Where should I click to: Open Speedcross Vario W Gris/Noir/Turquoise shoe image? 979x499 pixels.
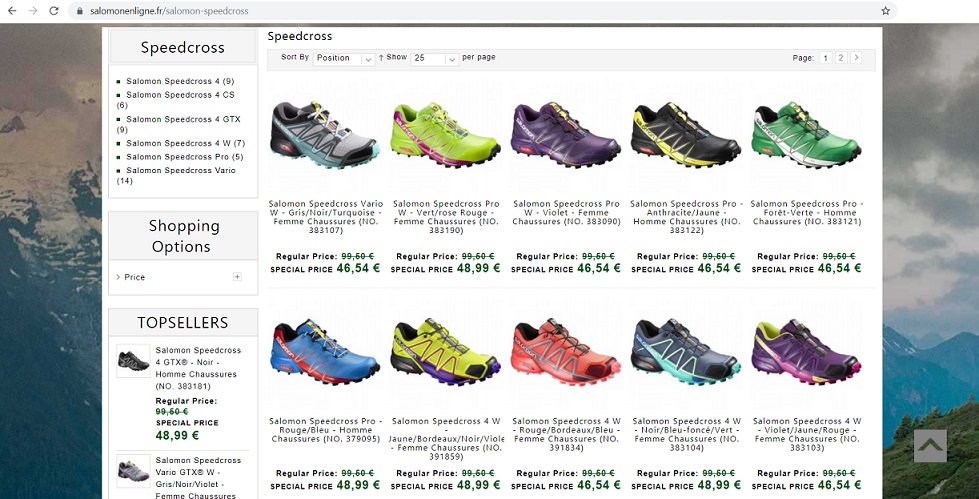pyautogui.click(x=325, y=135)
